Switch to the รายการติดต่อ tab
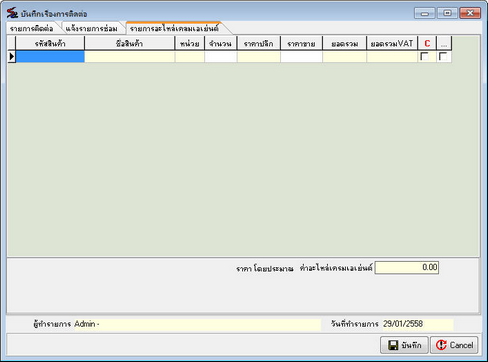This screenshot has height=362, width=488. (x=32, y=29)
